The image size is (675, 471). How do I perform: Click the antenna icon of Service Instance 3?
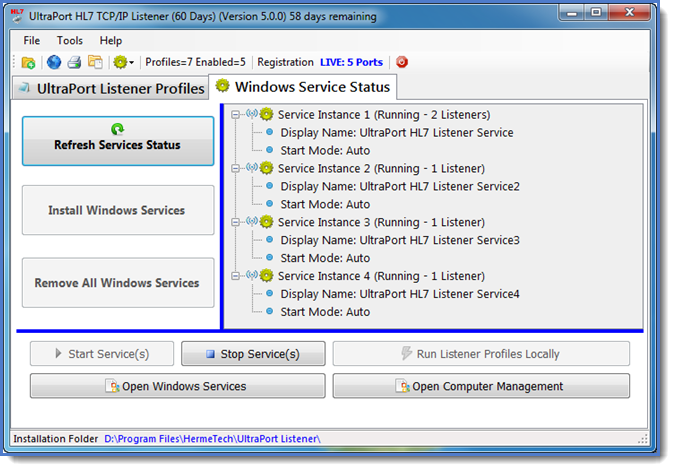pos(252,221)
